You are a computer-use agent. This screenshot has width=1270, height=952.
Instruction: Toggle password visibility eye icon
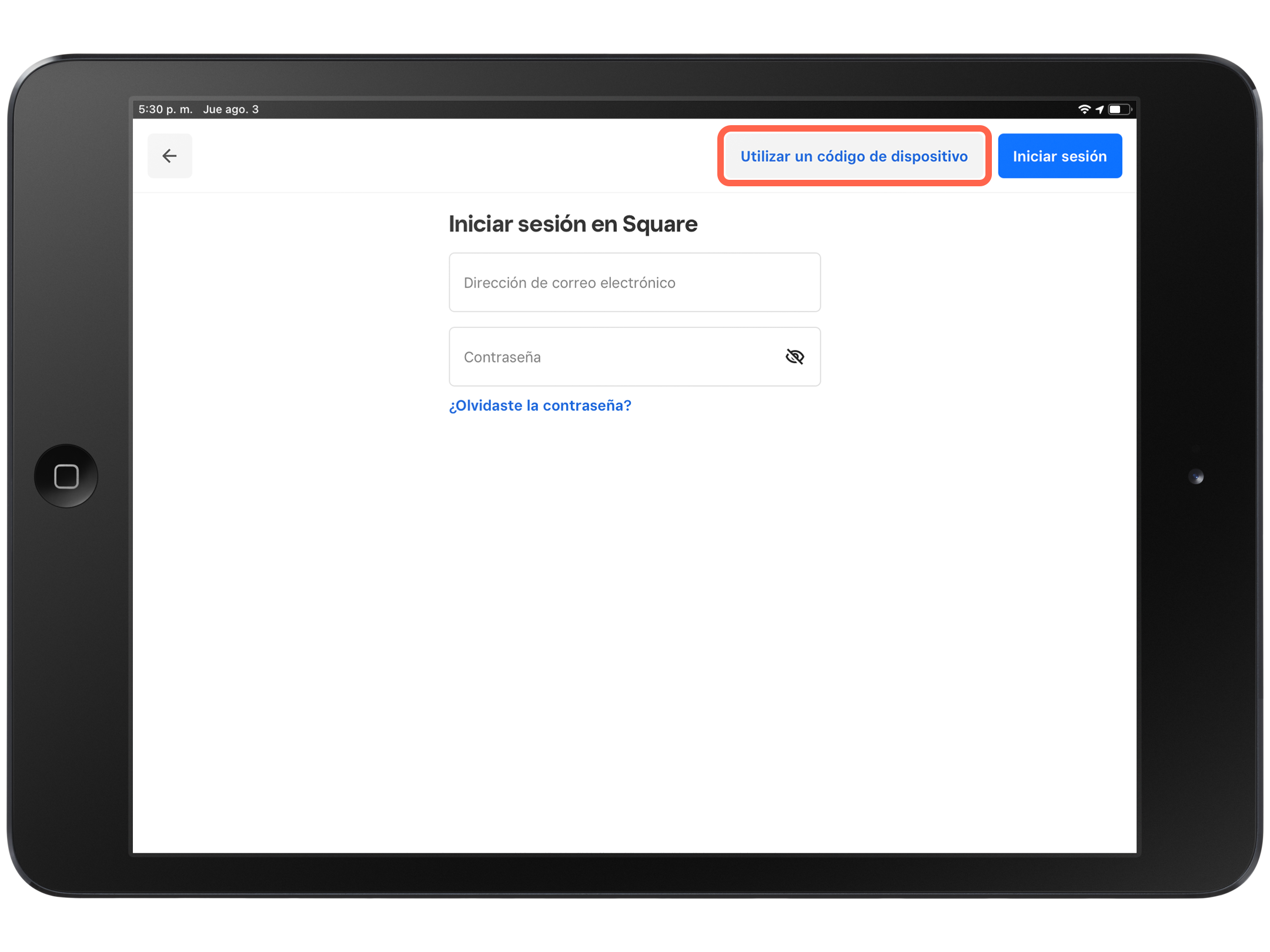pos(794,357)
